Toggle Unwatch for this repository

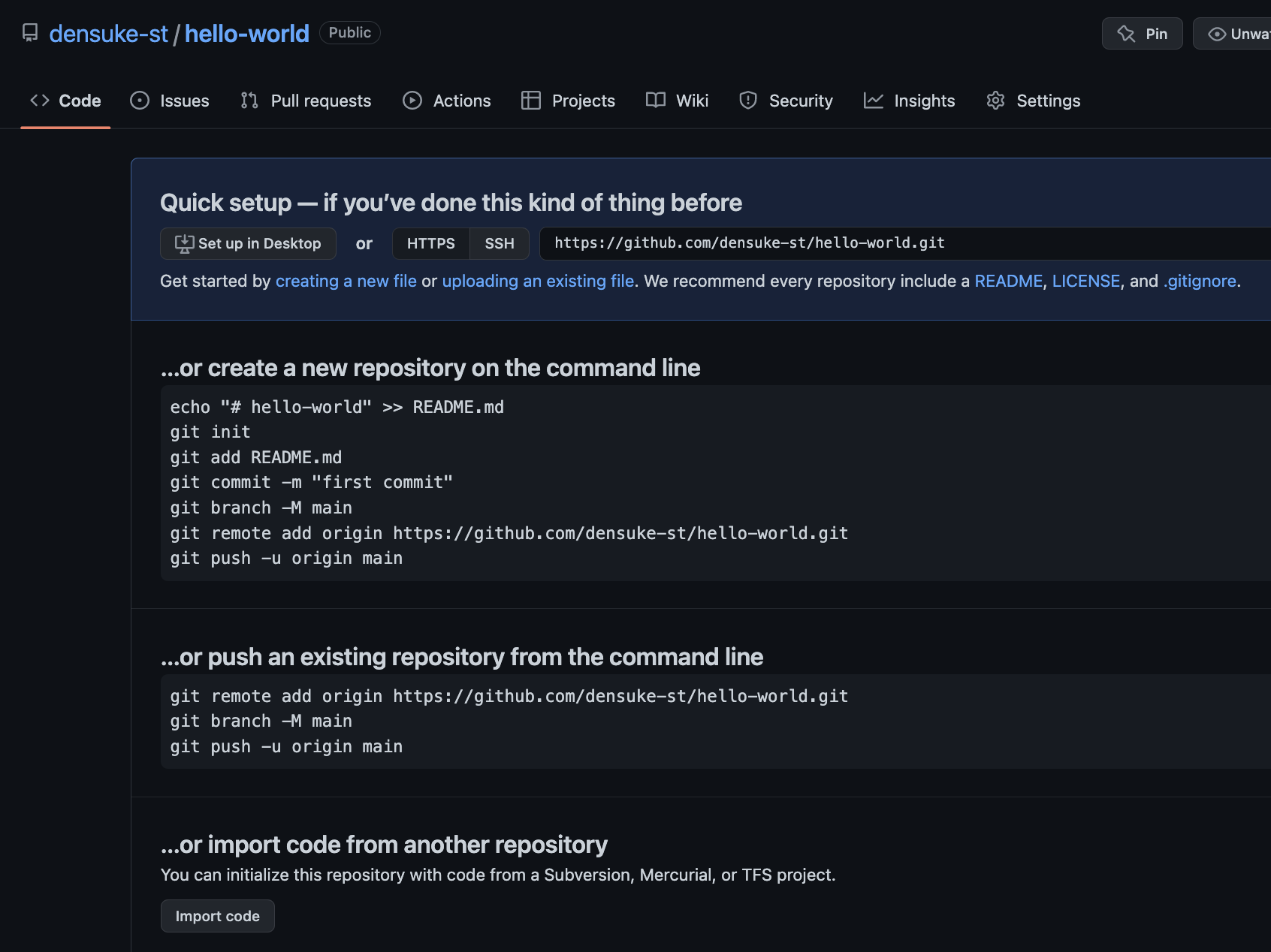[1233, 34]
